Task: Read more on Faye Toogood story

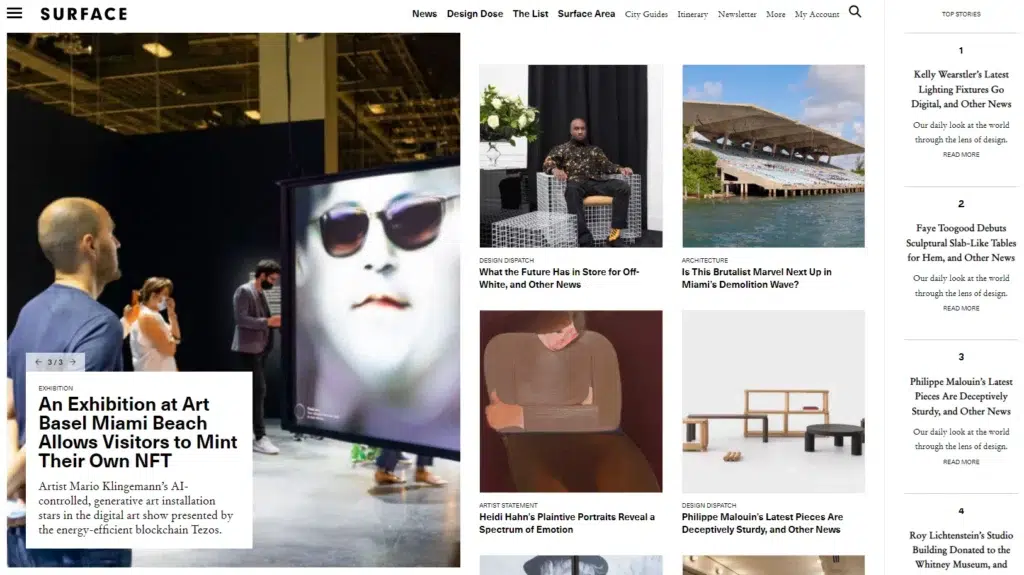Action: pos(960,308)
